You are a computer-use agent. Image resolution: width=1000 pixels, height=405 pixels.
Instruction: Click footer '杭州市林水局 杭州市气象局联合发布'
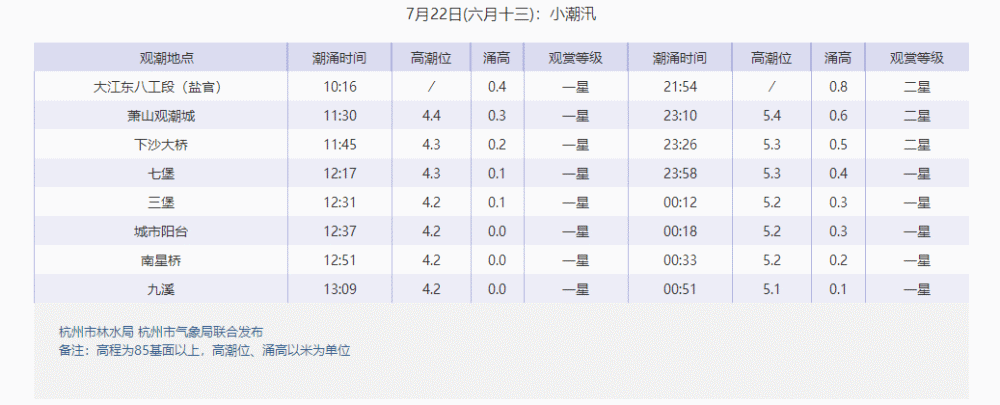161,332
